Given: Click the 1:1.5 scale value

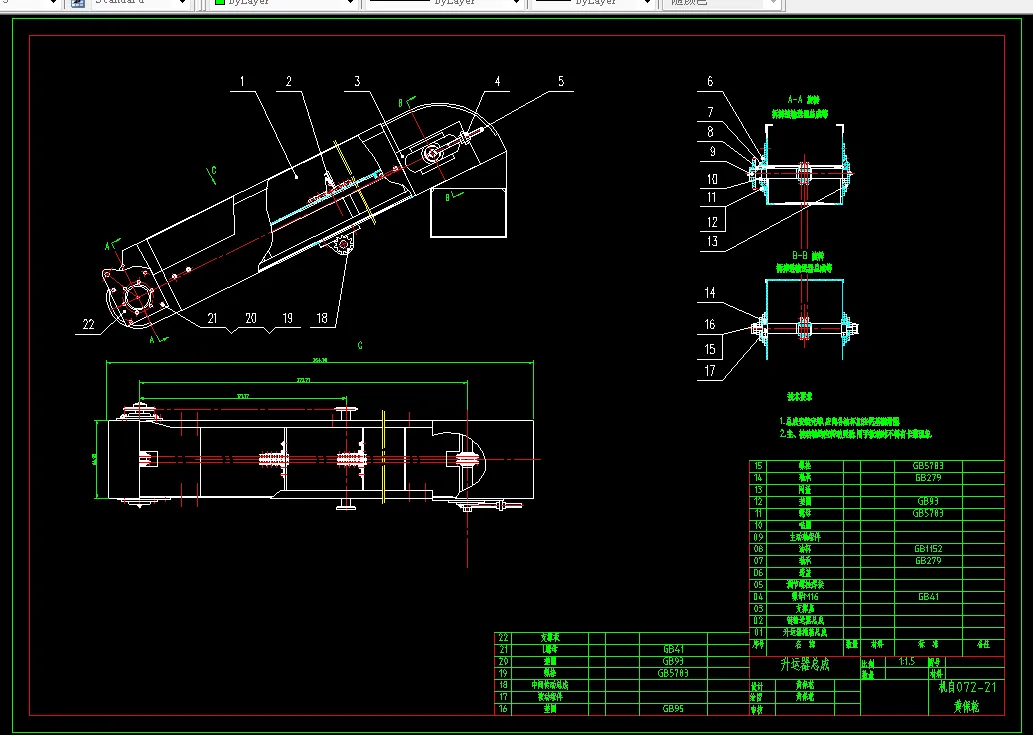Looking at the screenshot, I should [907, 662].
